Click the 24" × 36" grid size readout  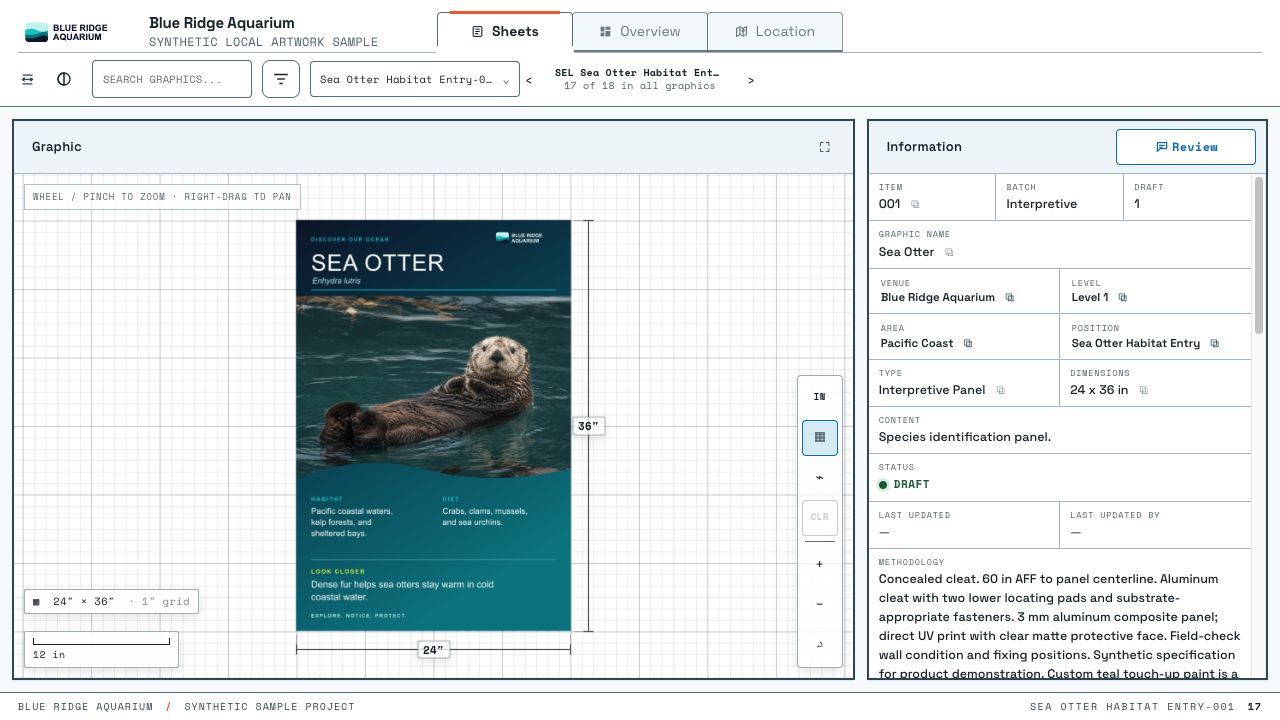pyautogui.click(x=111, y=601)
